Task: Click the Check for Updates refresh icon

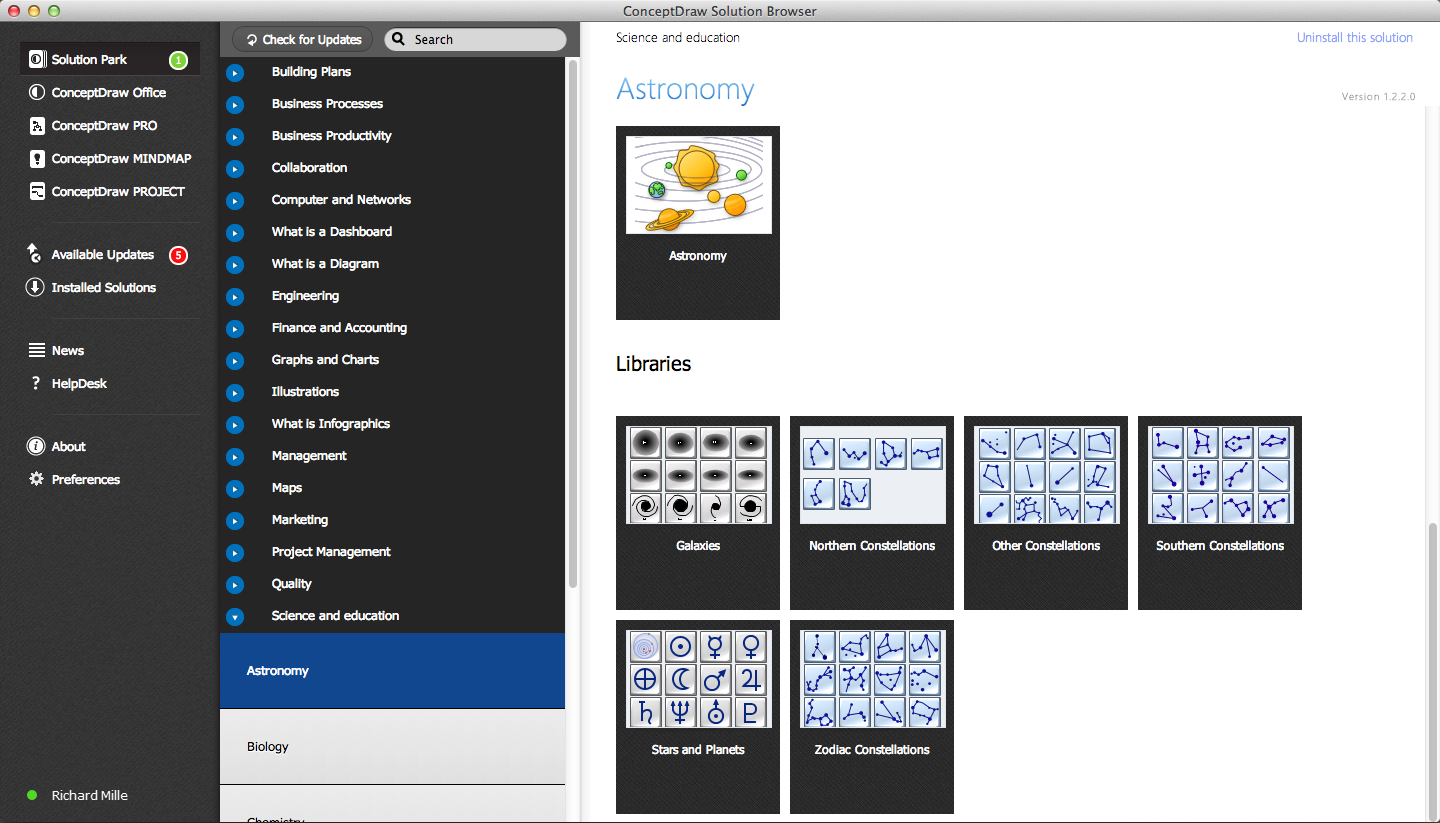Action: coord(250,40)
